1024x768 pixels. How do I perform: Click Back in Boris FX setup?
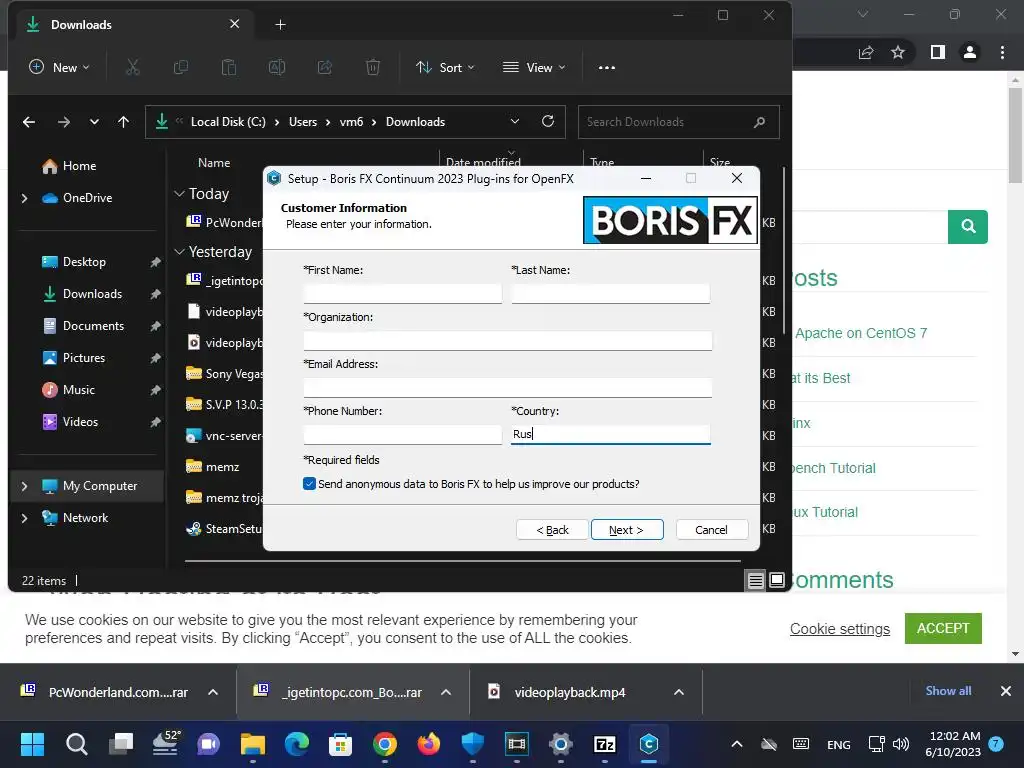click(x=552, y=530)
